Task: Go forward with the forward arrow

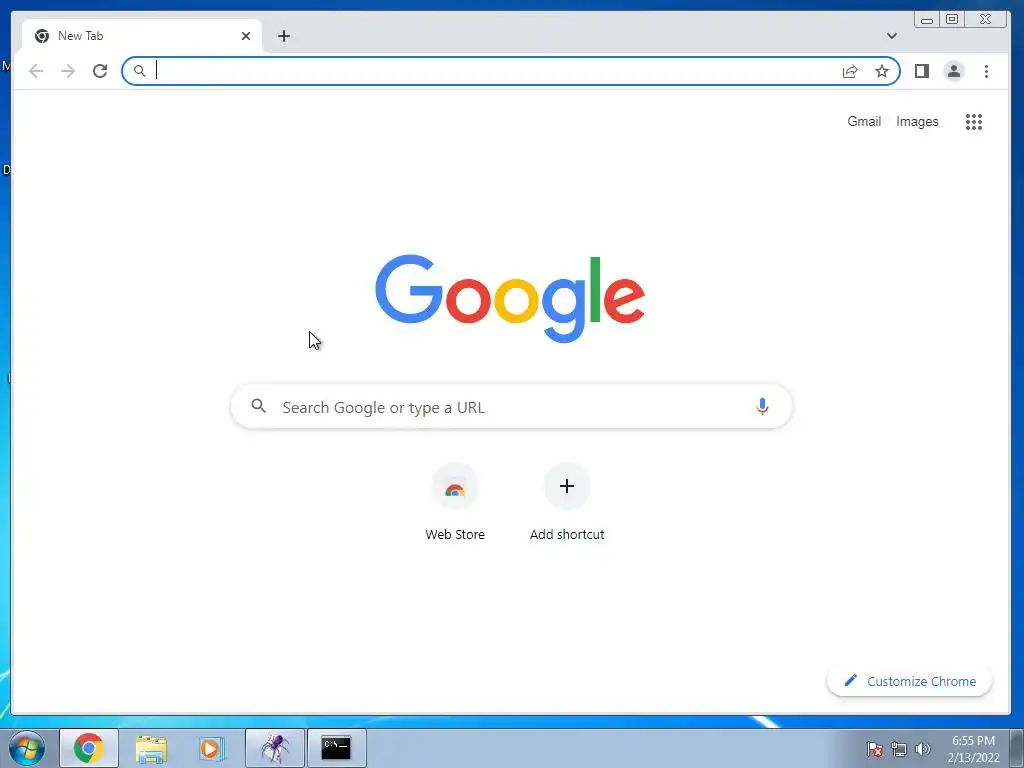Action: pyautogui.click(x=68, y=71)
